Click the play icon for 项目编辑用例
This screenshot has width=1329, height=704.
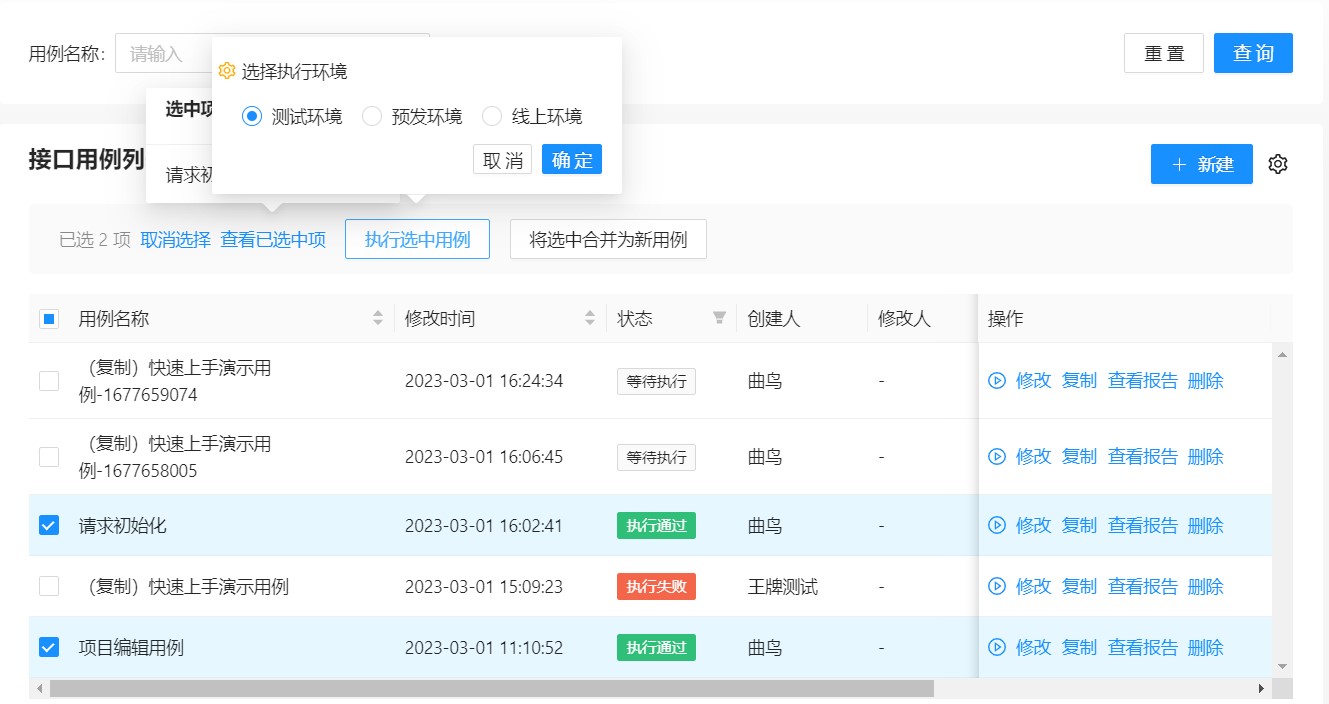click(x=996, y=647)
